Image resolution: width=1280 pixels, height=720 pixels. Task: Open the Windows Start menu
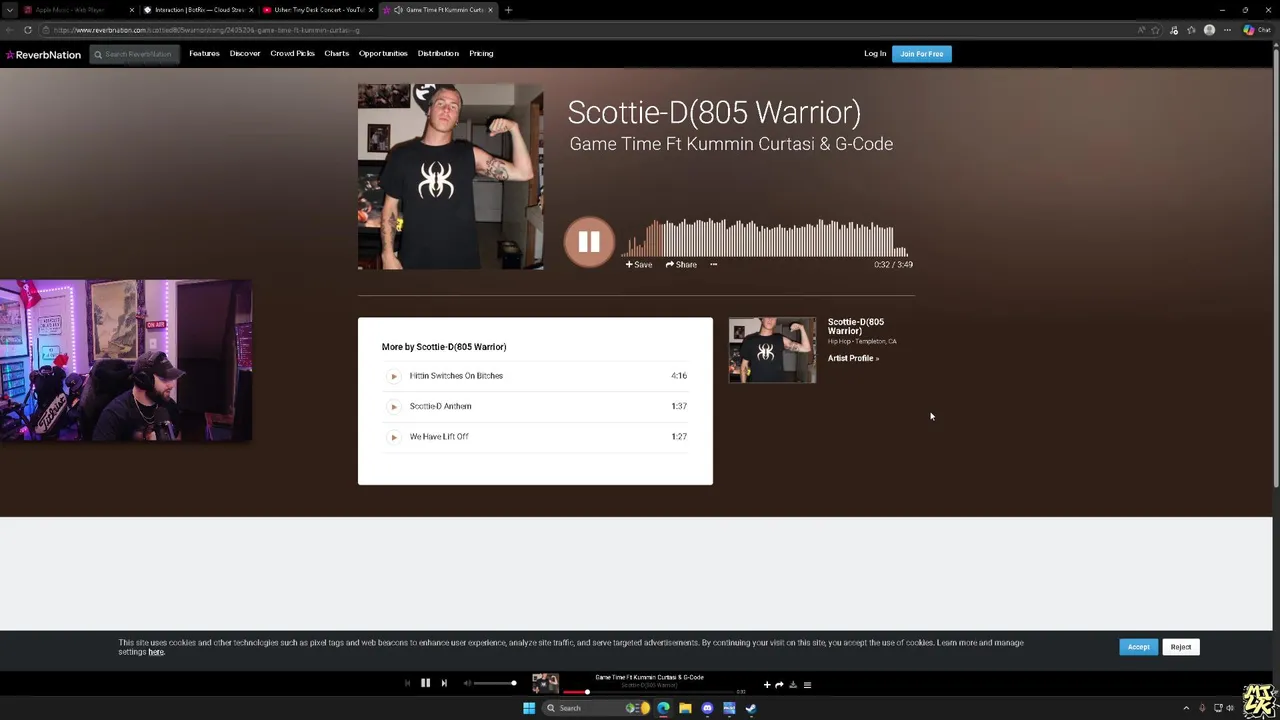pyautogui.click(x=529, y=708)
